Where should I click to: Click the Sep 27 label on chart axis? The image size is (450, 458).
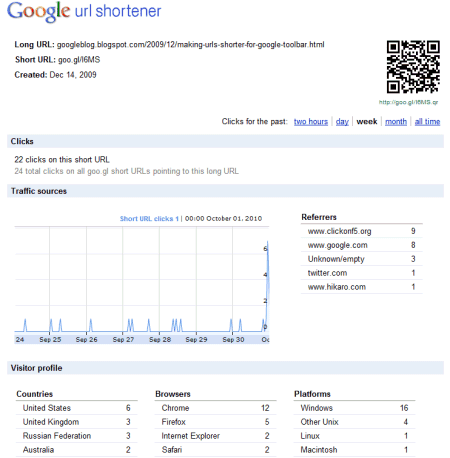(x=123, y=340)
